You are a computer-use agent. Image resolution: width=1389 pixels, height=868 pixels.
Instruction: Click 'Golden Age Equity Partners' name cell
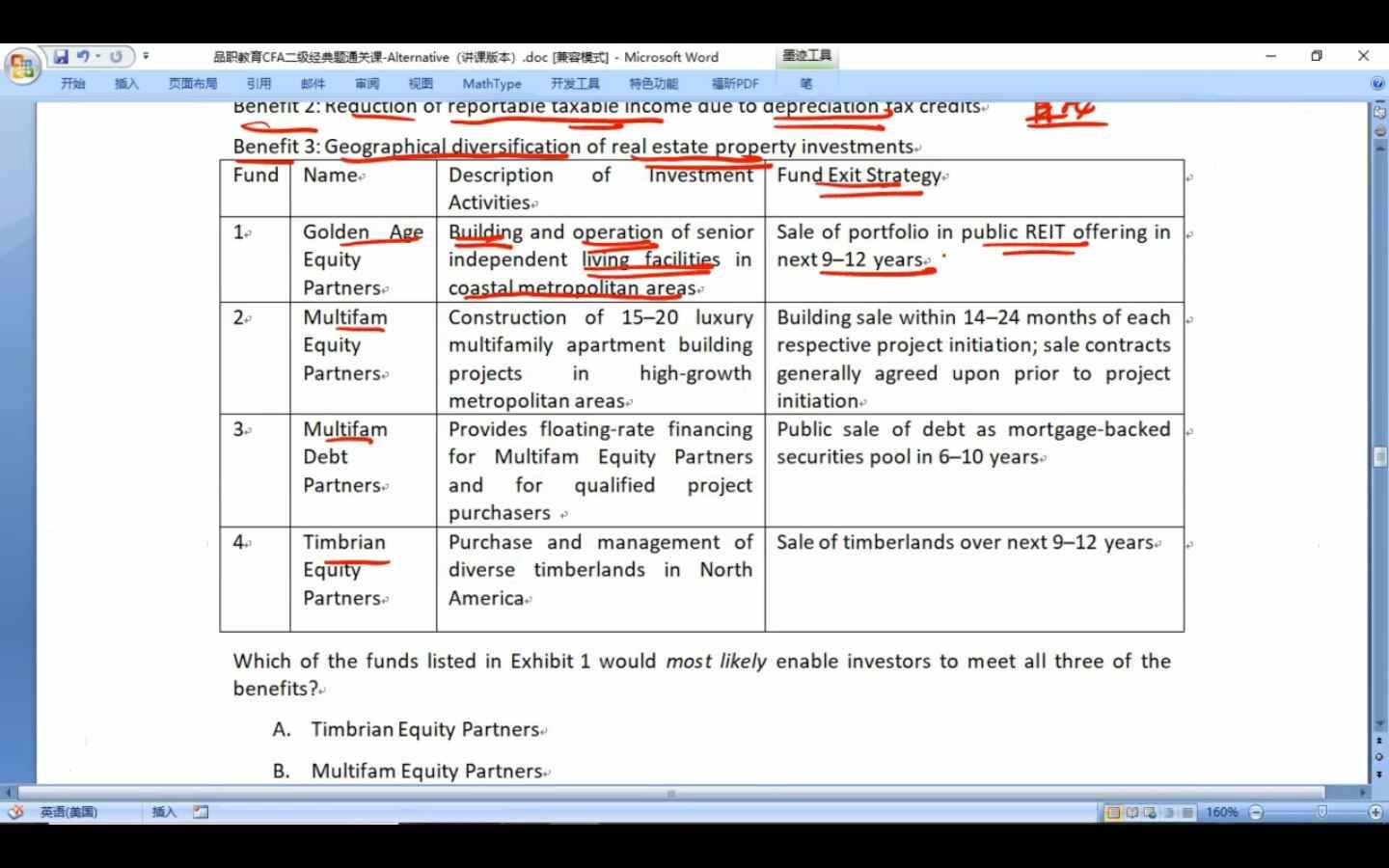[364, 259]
